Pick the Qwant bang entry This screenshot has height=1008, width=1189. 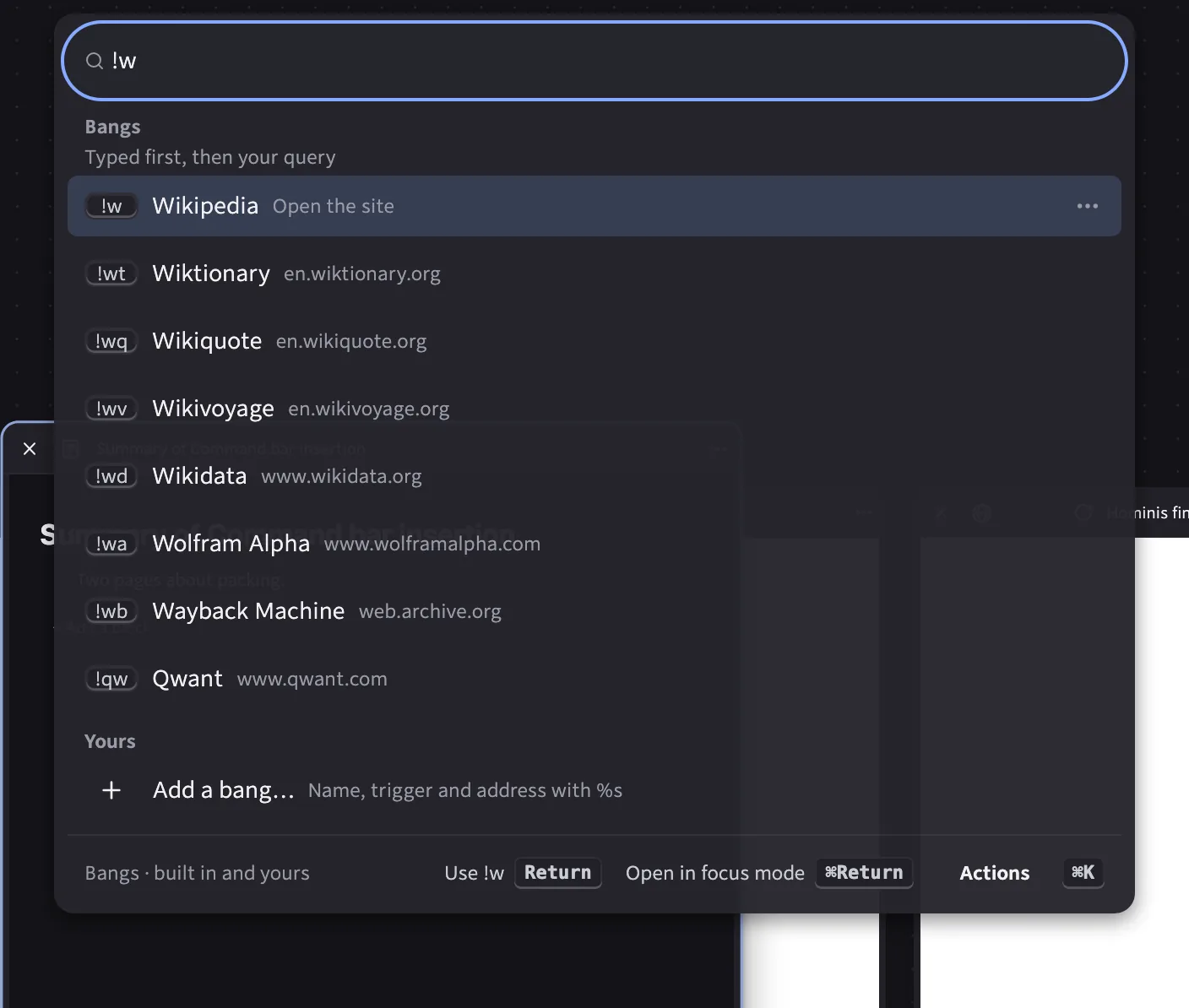[x=594, y=679]
